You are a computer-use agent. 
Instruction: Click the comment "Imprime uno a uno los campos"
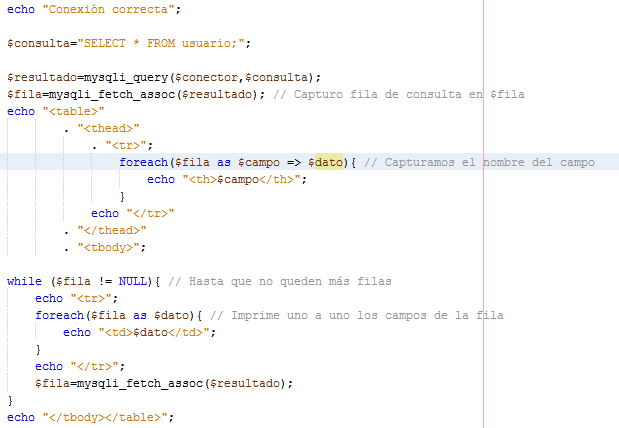(x=357, y=315)
